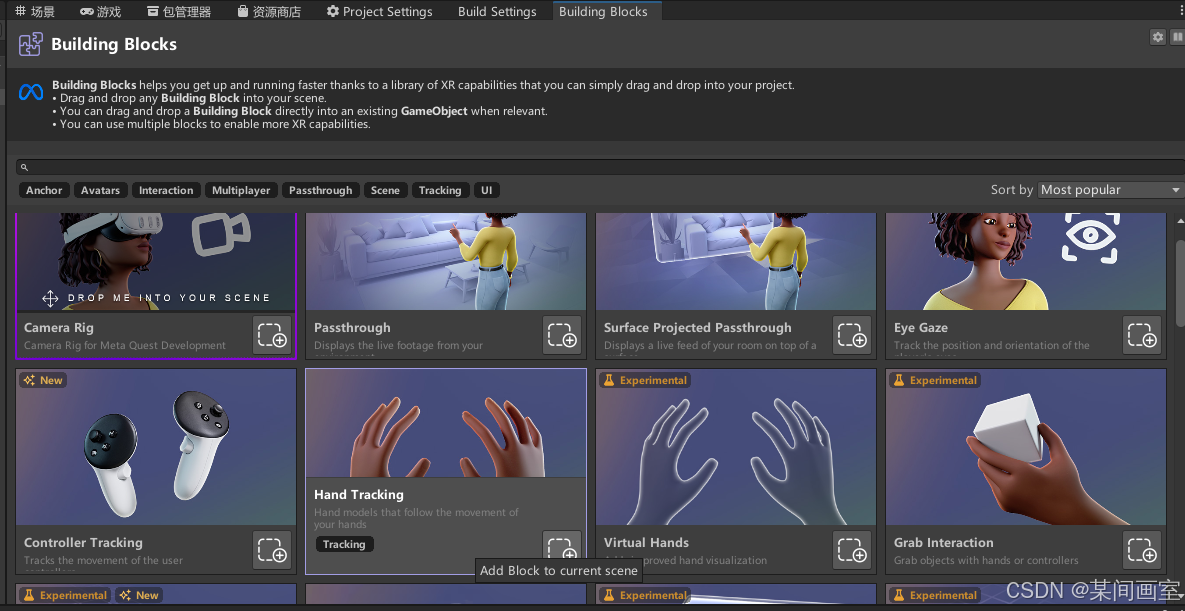Open Building Blocks settings gear

pos(1158,36)
